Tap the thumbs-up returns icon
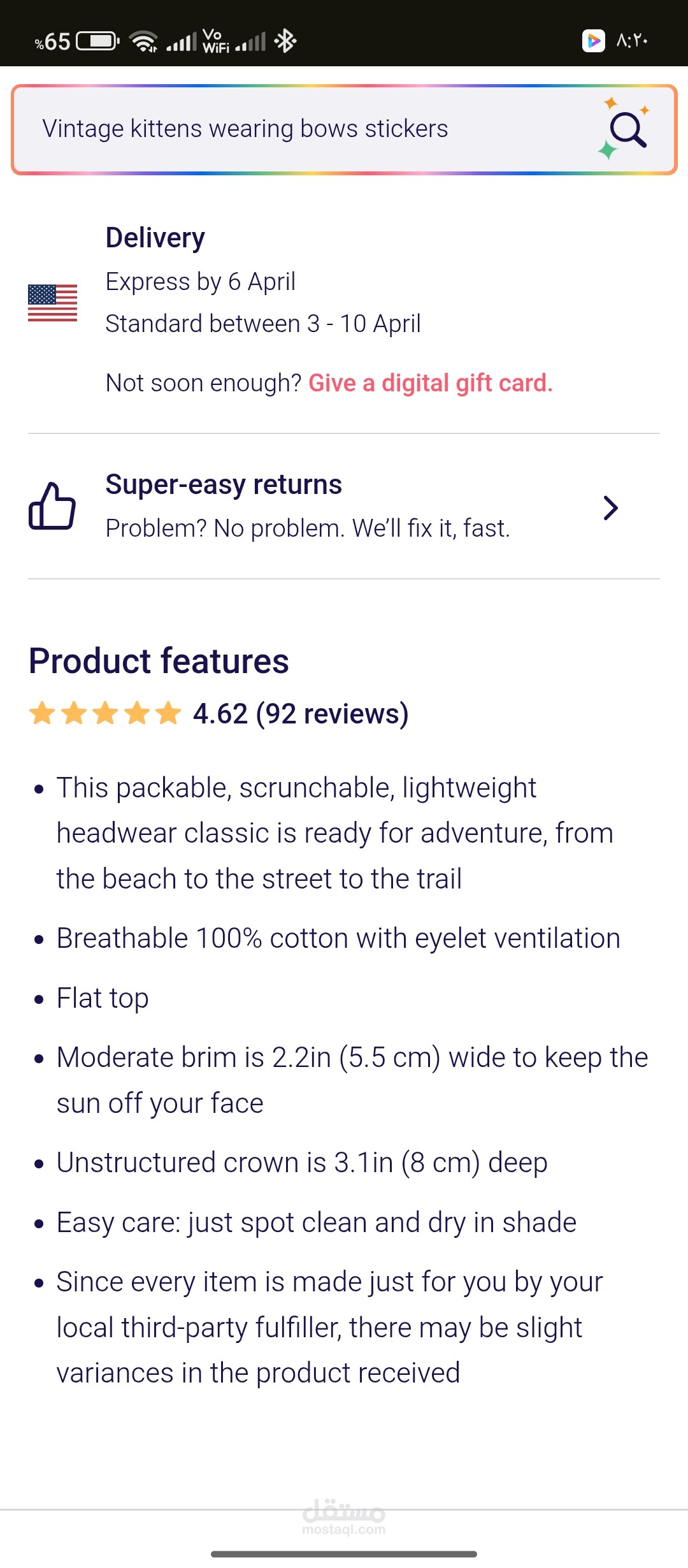688x1568 pixels. pyautogui.click(x=52, y=506)
